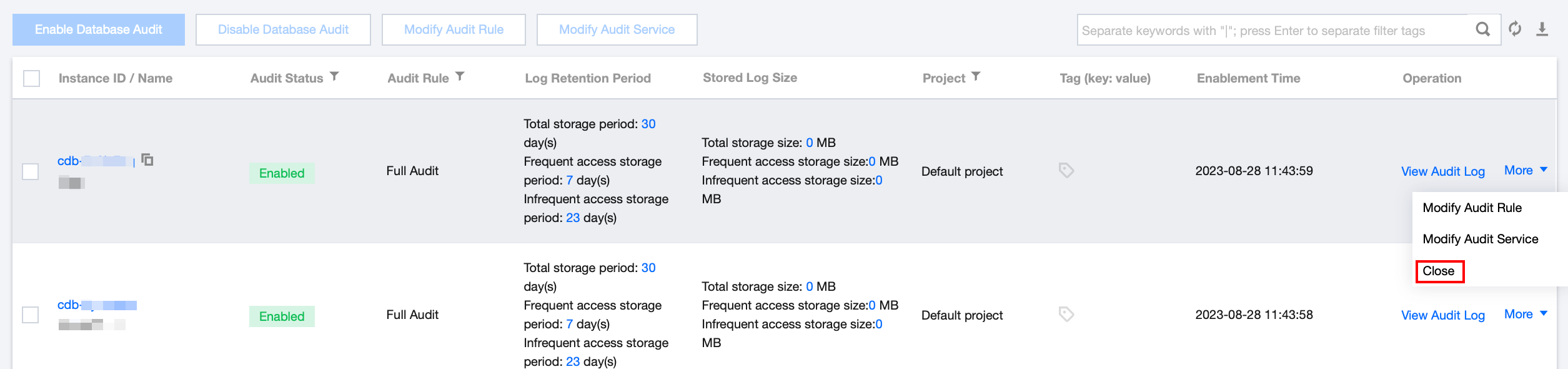The width and height of the screenshot is (1568, 369).
Task: Expand the More dropdown in second row
Action: pyautogui.click(x=1526, y=314)
